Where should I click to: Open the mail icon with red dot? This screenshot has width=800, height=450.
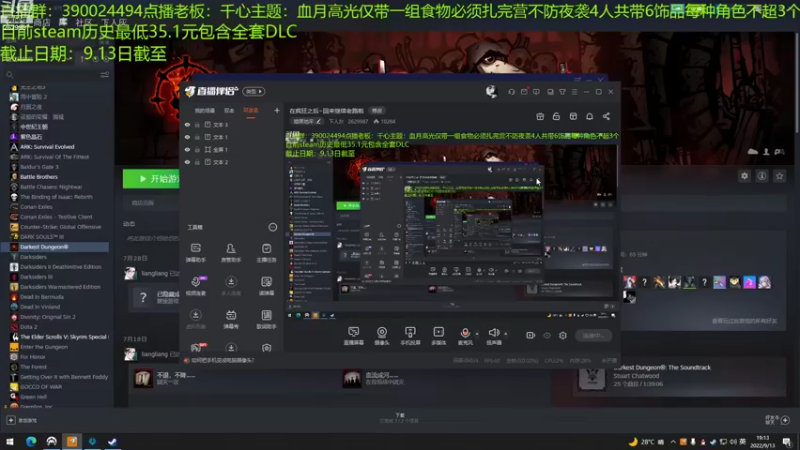(524, 92)
